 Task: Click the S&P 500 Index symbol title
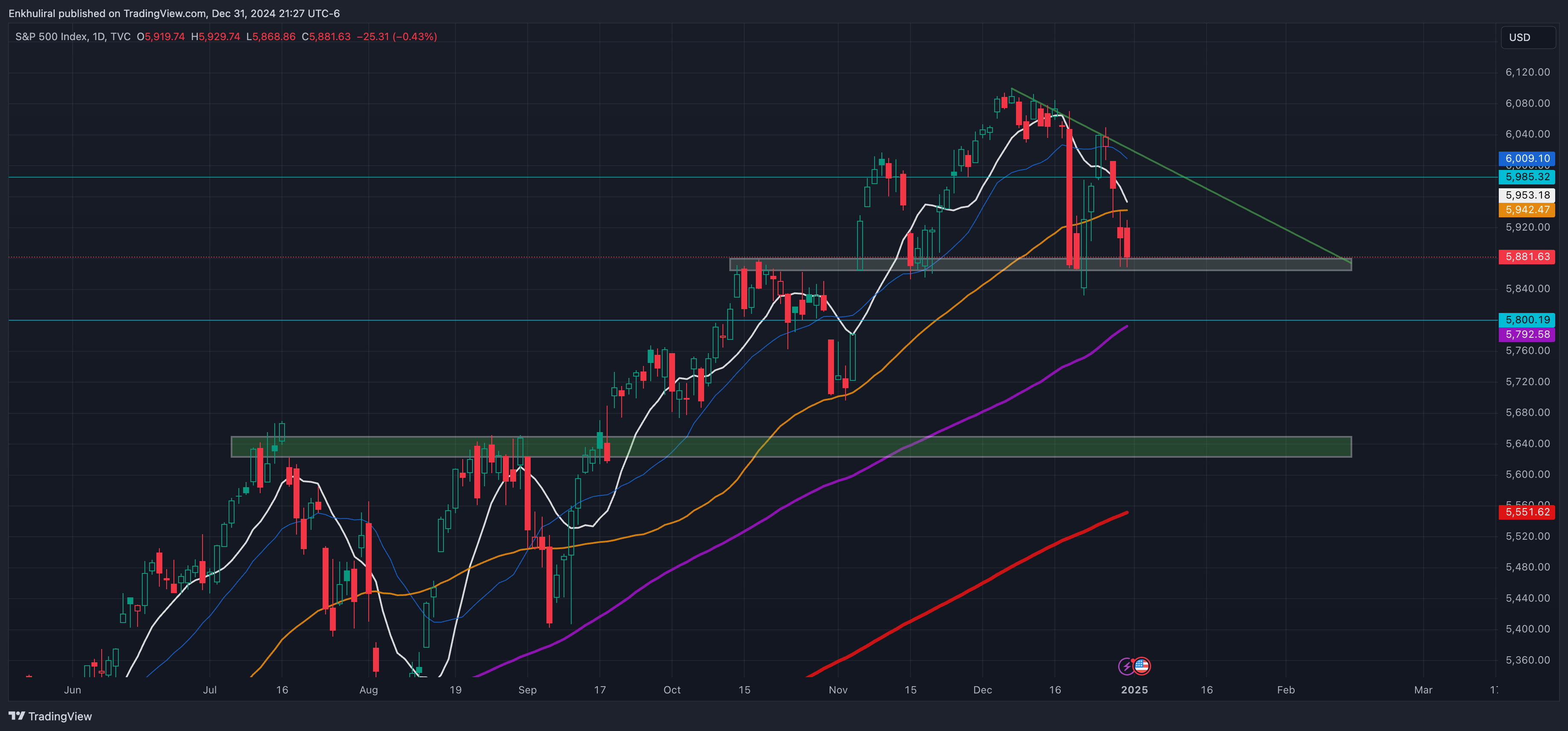click(x=51, y=36)
